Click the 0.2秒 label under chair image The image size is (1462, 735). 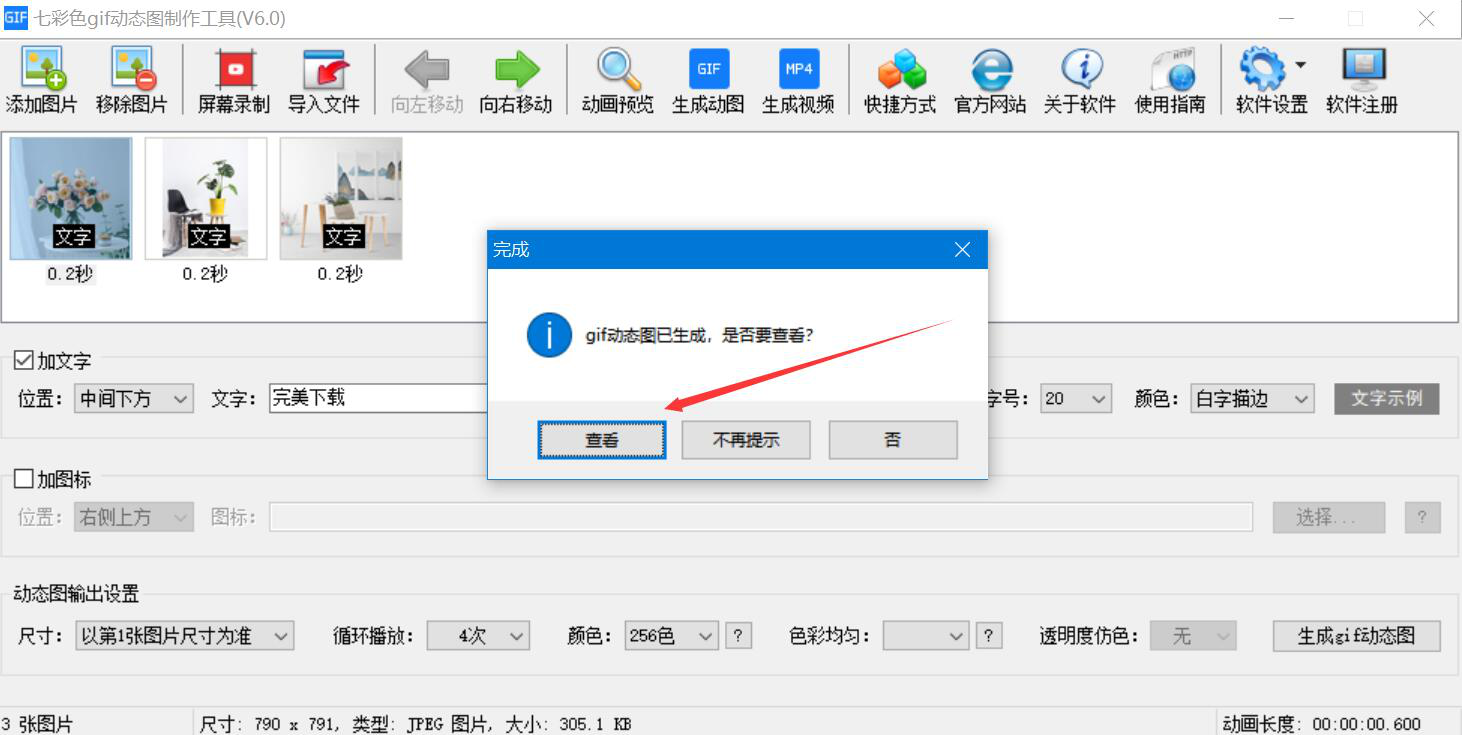(205, 274)
